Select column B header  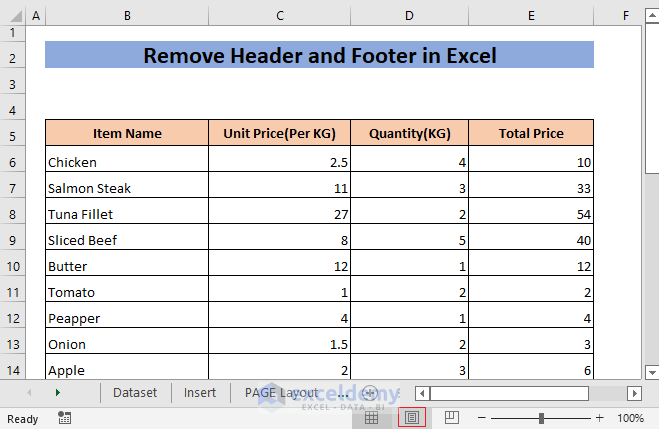click(127, 16)
